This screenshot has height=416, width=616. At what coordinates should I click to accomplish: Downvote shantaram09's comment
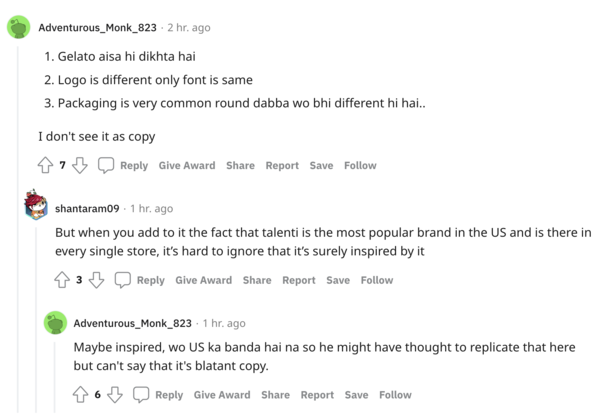coord(96,280)
